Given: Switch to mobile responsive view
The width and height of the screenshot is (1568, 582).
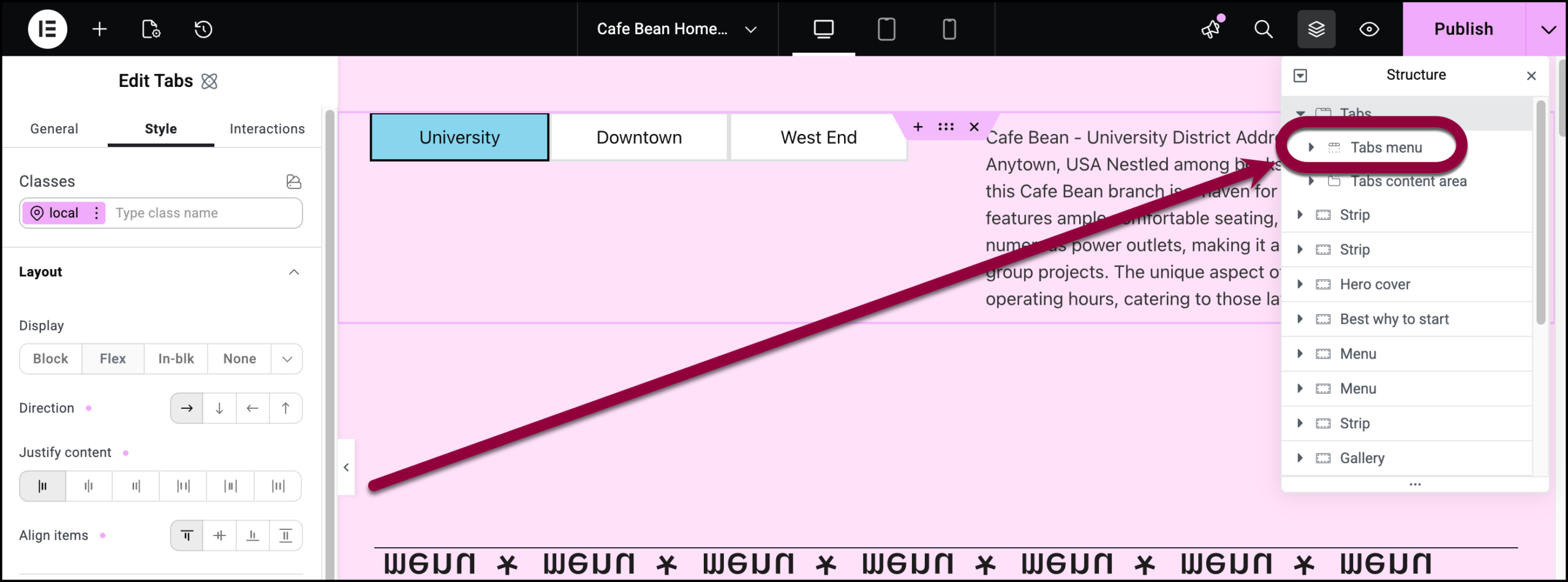Looking at the screenshot, I should coord(949,29).
